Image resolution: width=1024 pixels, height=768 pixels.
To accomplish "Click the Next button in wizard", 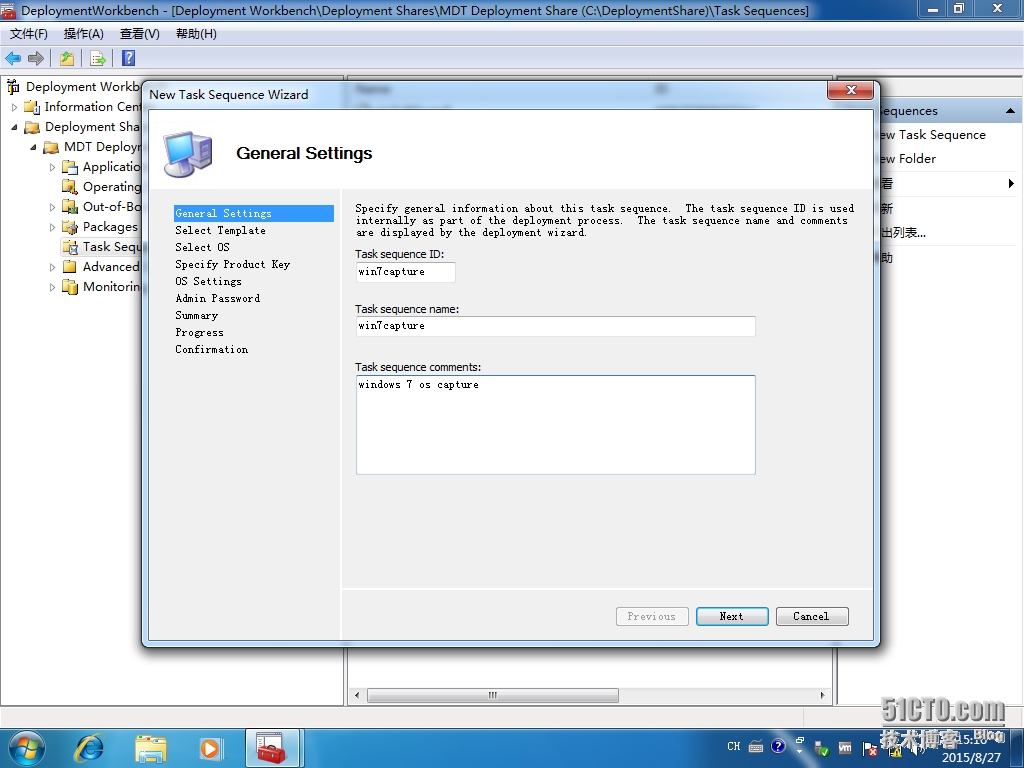I will [732, 616].
